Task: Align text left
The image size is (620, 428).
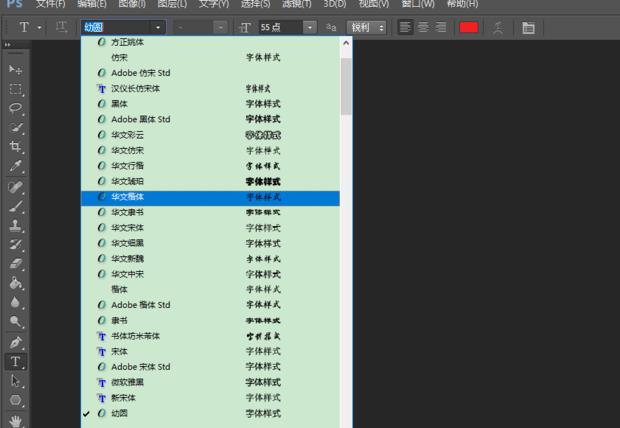Action: click(405, 27)
